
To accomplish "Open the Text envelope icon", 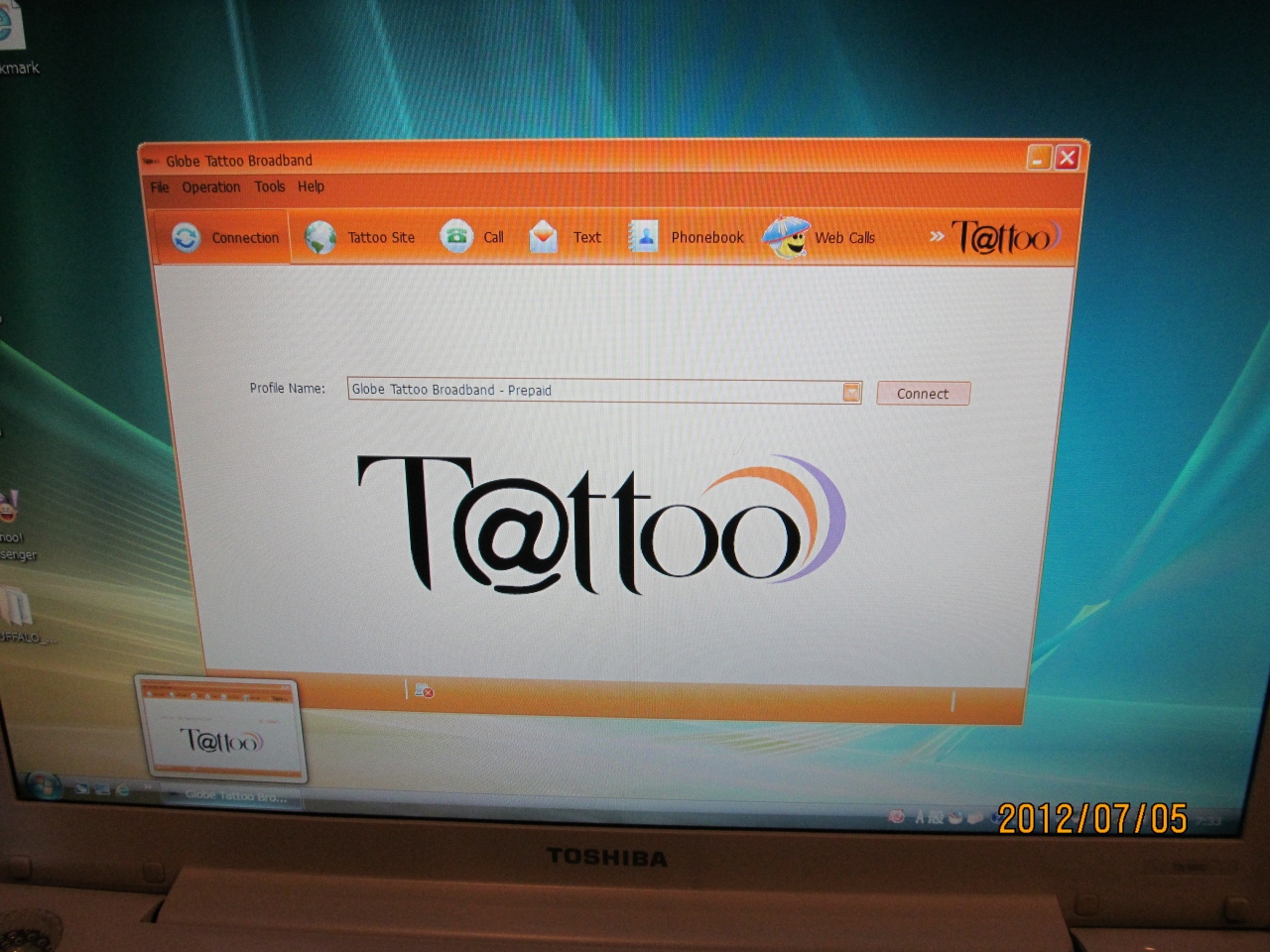I will (543, 236).
